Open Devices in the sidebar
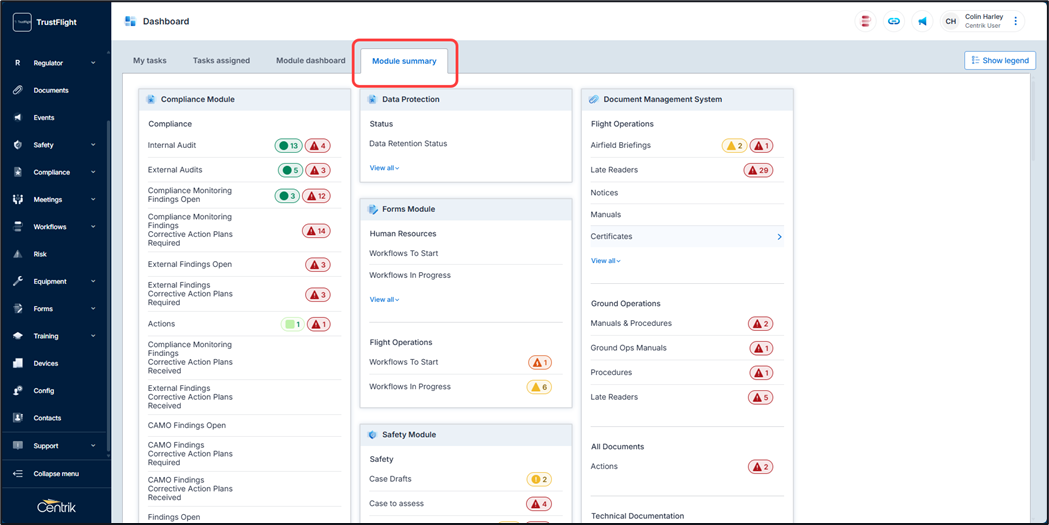 pos(46,364)
